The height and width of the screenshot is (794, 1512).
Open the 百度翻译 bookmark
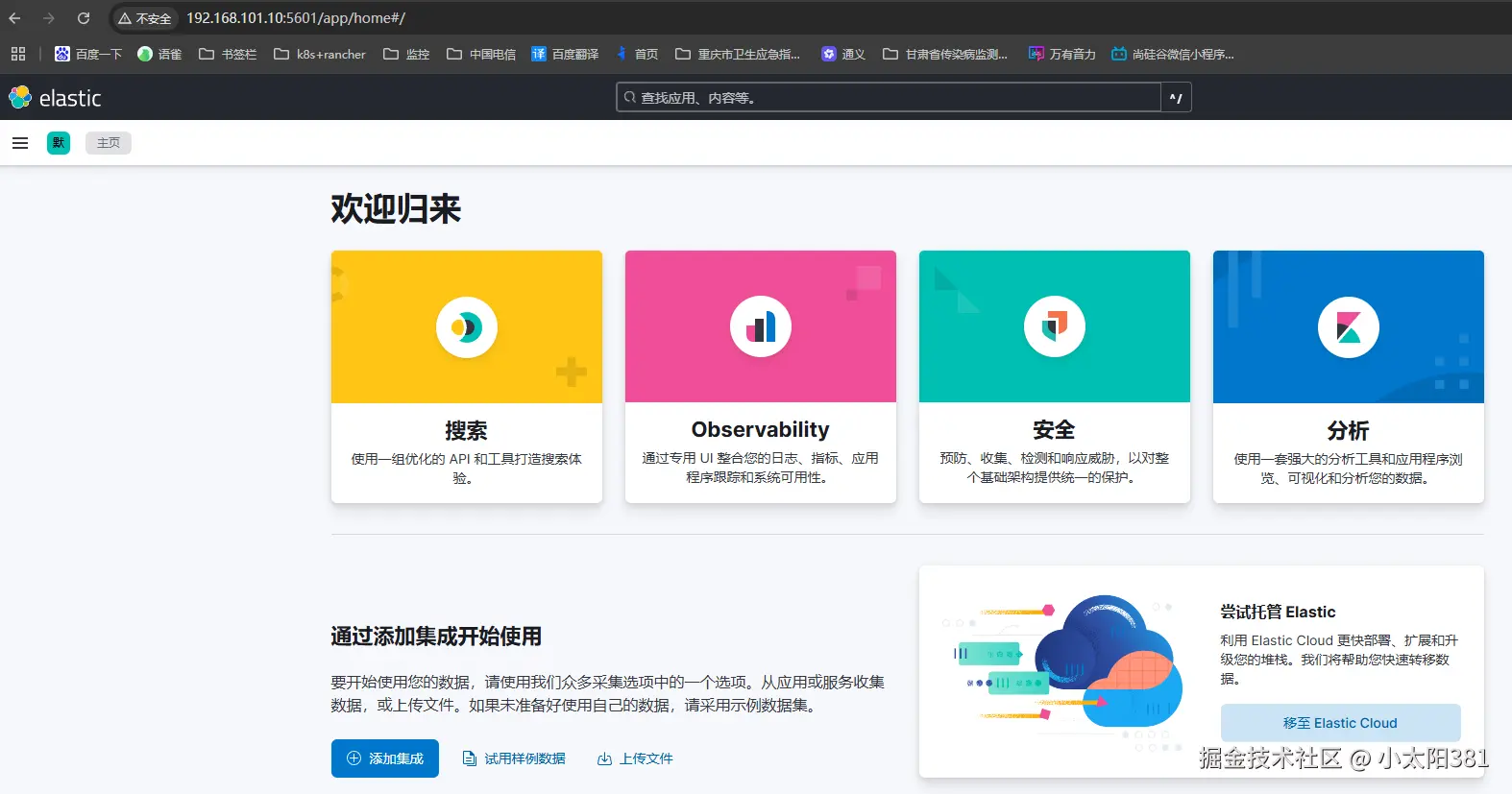pos(565,54)
